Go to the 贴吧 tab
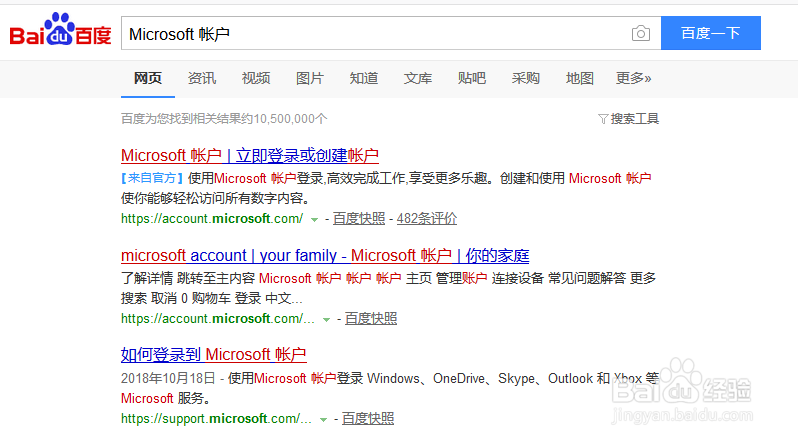 click(471, 78)
